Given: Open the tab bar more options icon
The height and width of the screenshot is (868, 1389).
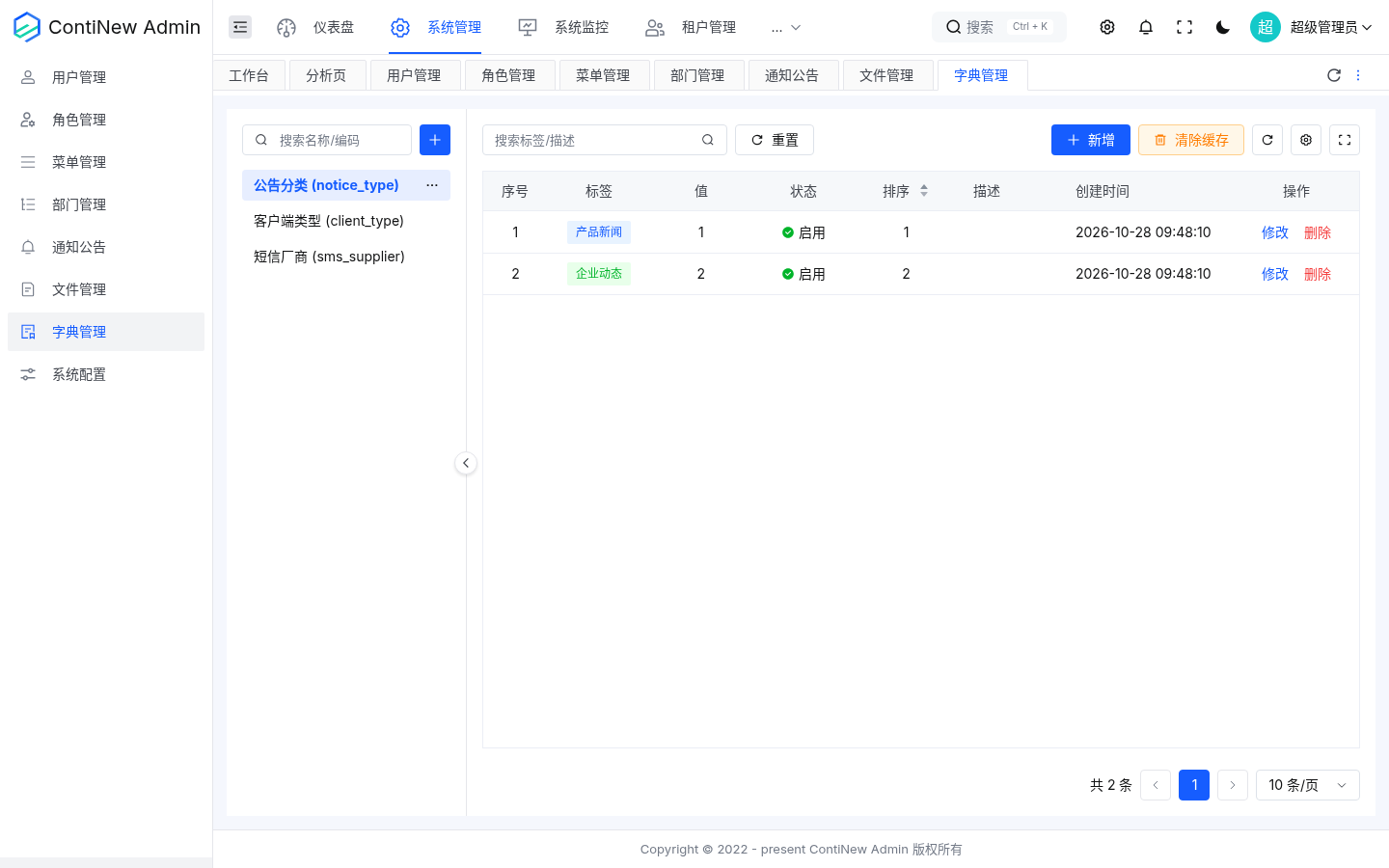Looking at the screenshot, I should point(1358,75).
